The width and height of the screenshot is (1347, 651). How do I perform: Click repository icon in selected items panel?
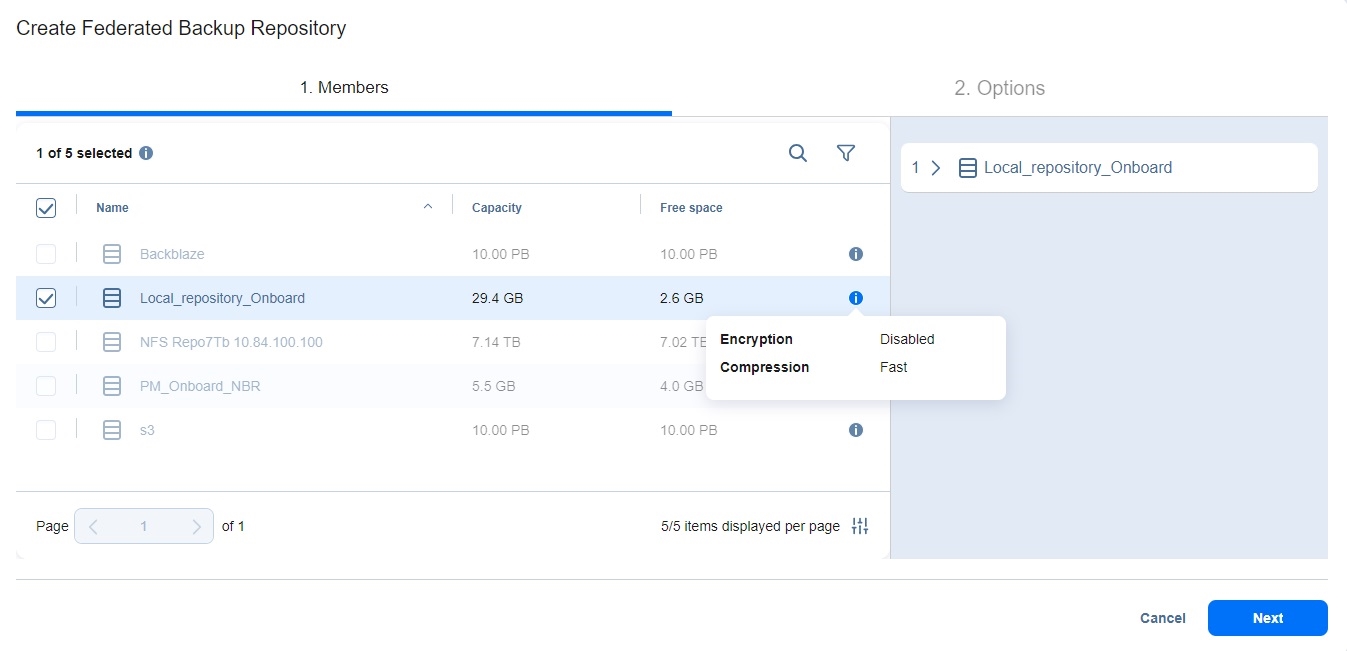tap(967, 168)
